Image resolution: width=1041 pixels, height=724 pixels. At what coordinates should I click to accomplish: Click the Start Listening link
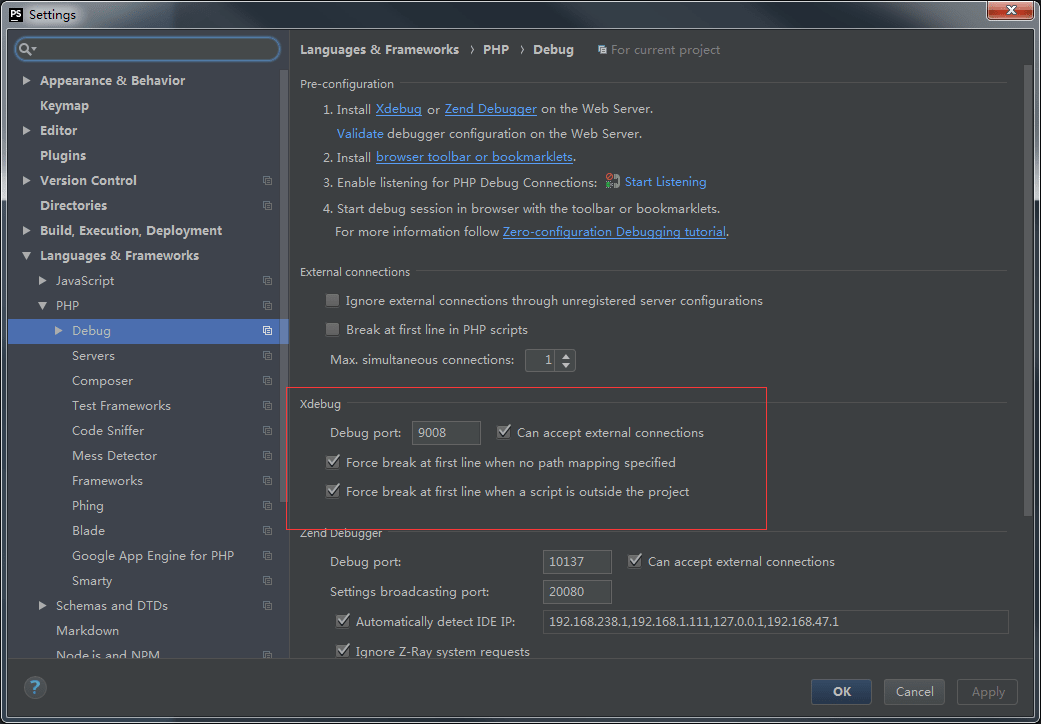tap(665, 182)
